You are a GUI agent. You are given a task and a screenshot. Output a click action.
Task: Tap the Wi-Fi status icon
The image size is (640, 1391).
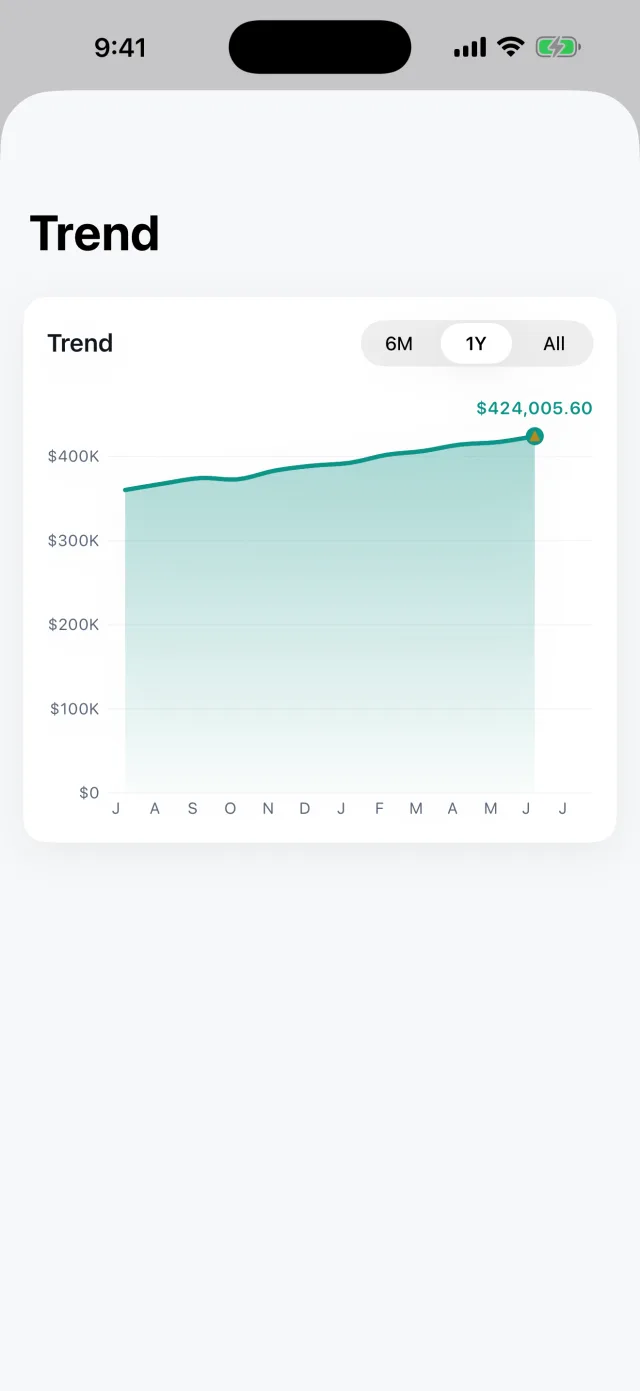[x=511, y=47]
